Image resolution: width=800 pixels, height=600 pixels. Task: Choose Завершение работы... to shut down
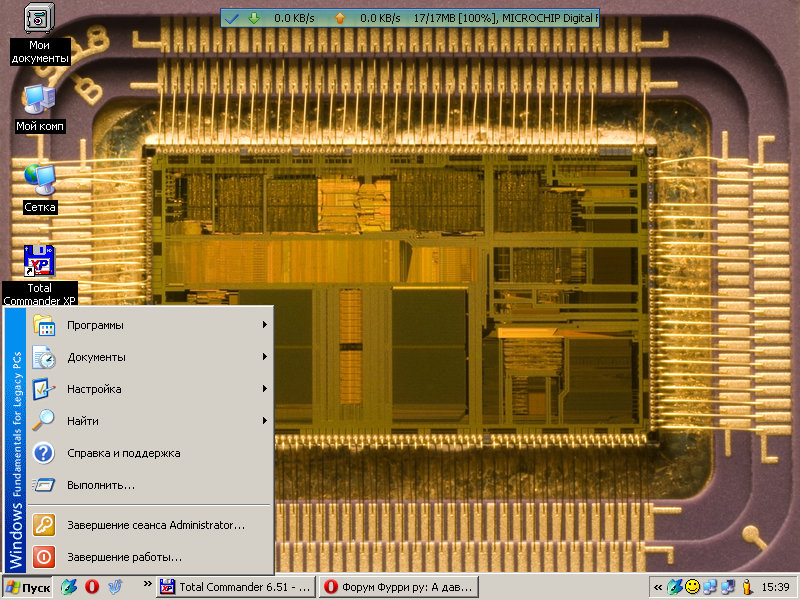(124, 557)
